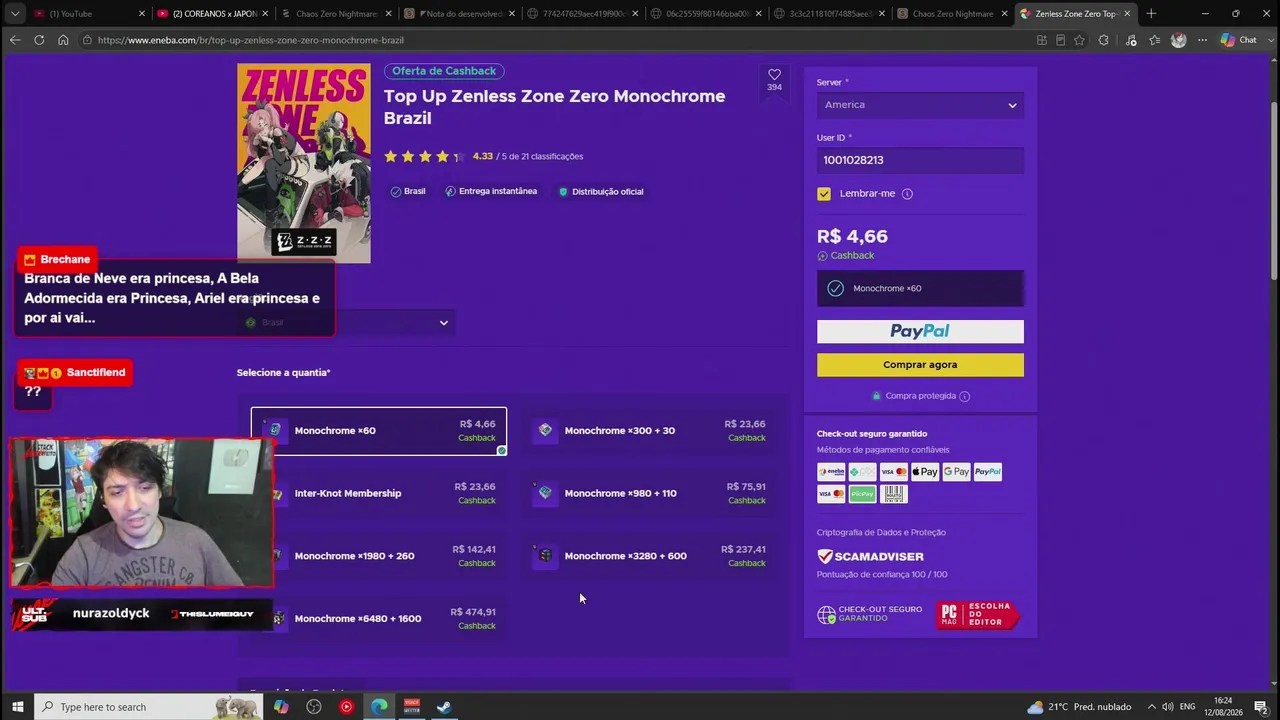The image size is (1280, 720).
Task: Open Steam from the taskbar
Action: (x=444, y=707)
